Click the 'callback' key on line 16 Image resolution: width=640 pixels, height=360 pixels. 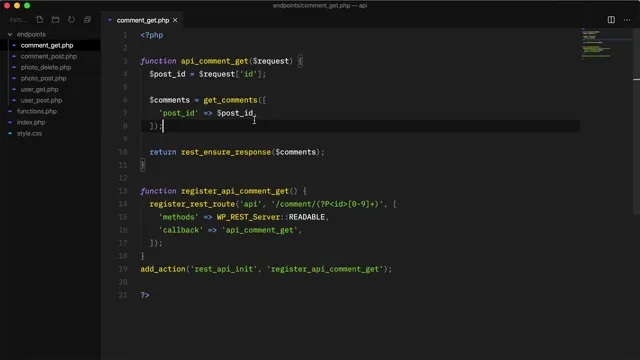click(181, 230)
